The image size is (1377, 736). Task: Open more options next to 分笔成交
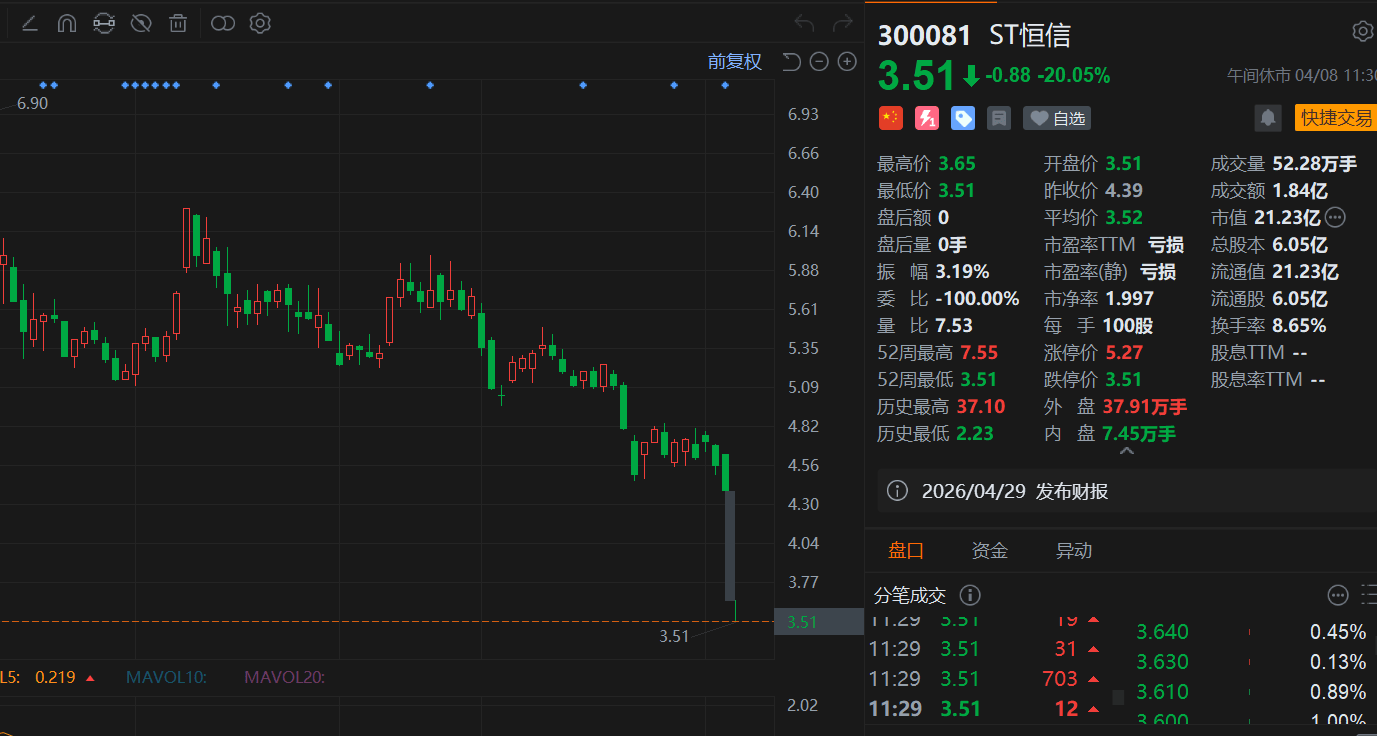click(x=1338, y=595)
